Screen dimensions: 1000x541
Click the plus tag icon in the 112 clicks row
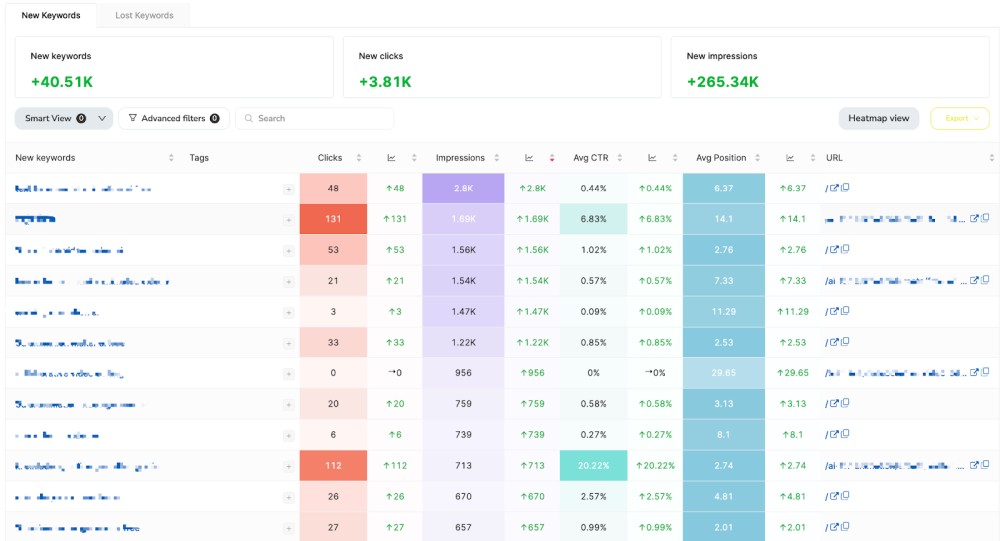click(x=288, y=466)
